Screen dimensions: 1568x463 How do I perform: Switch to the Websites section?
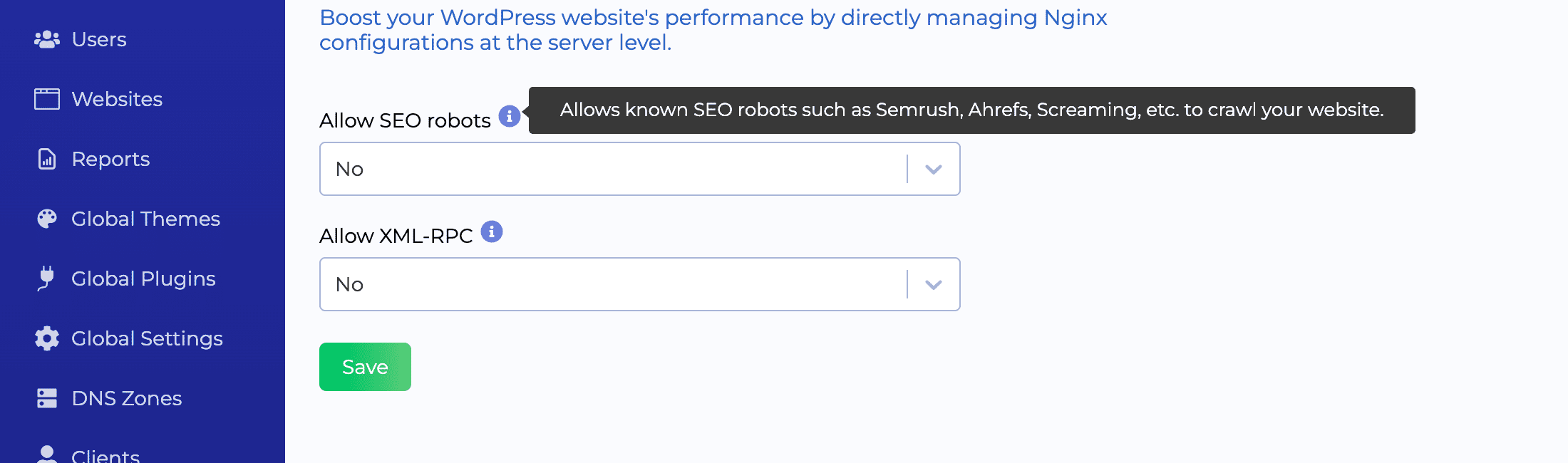tap(116, 99)
